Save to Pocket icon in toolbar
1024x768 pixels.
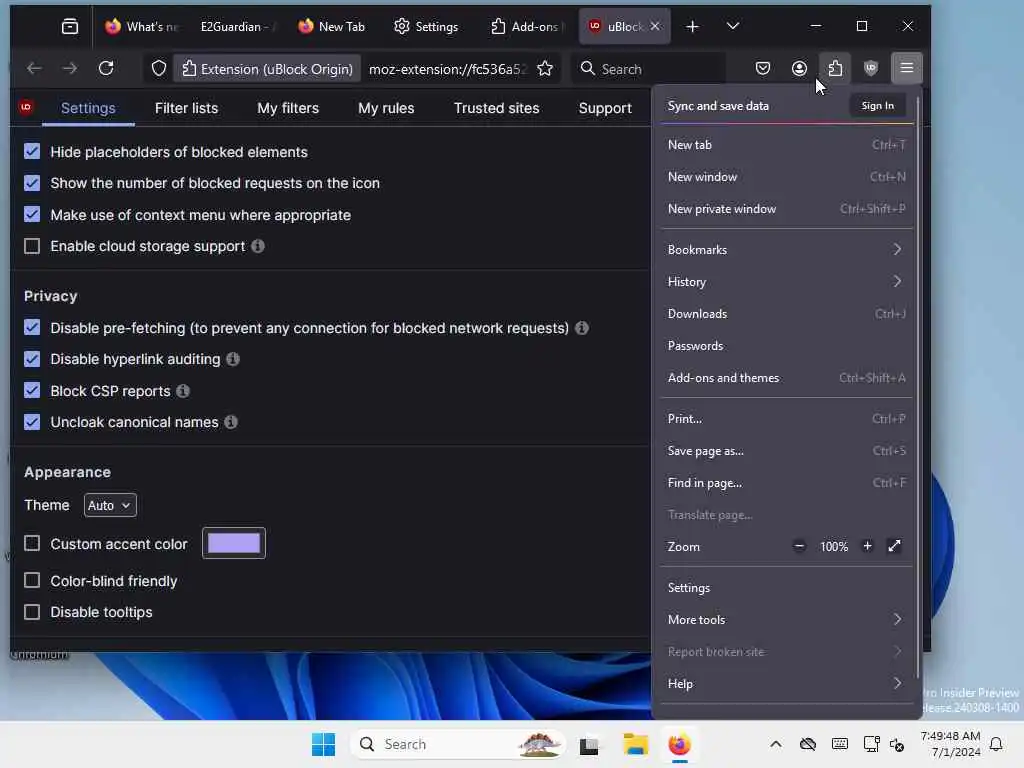click(x=763, y=68)
